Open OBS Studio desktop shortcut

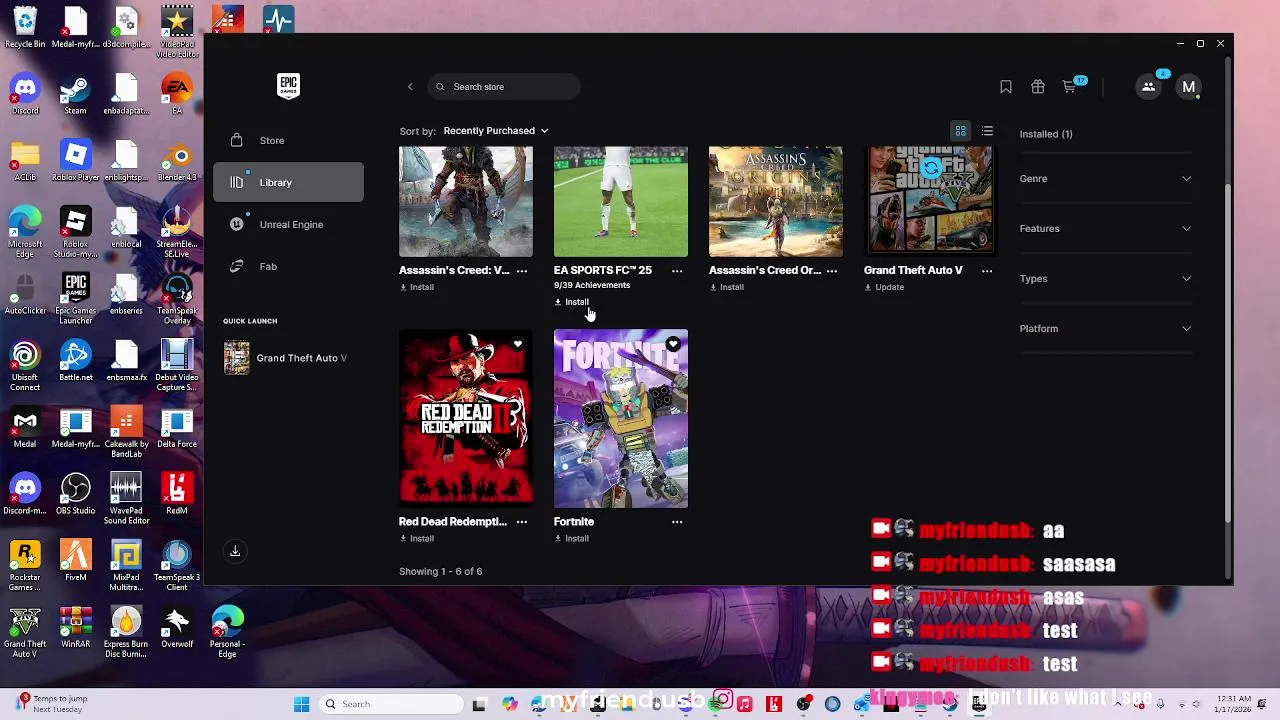point(75,495)
